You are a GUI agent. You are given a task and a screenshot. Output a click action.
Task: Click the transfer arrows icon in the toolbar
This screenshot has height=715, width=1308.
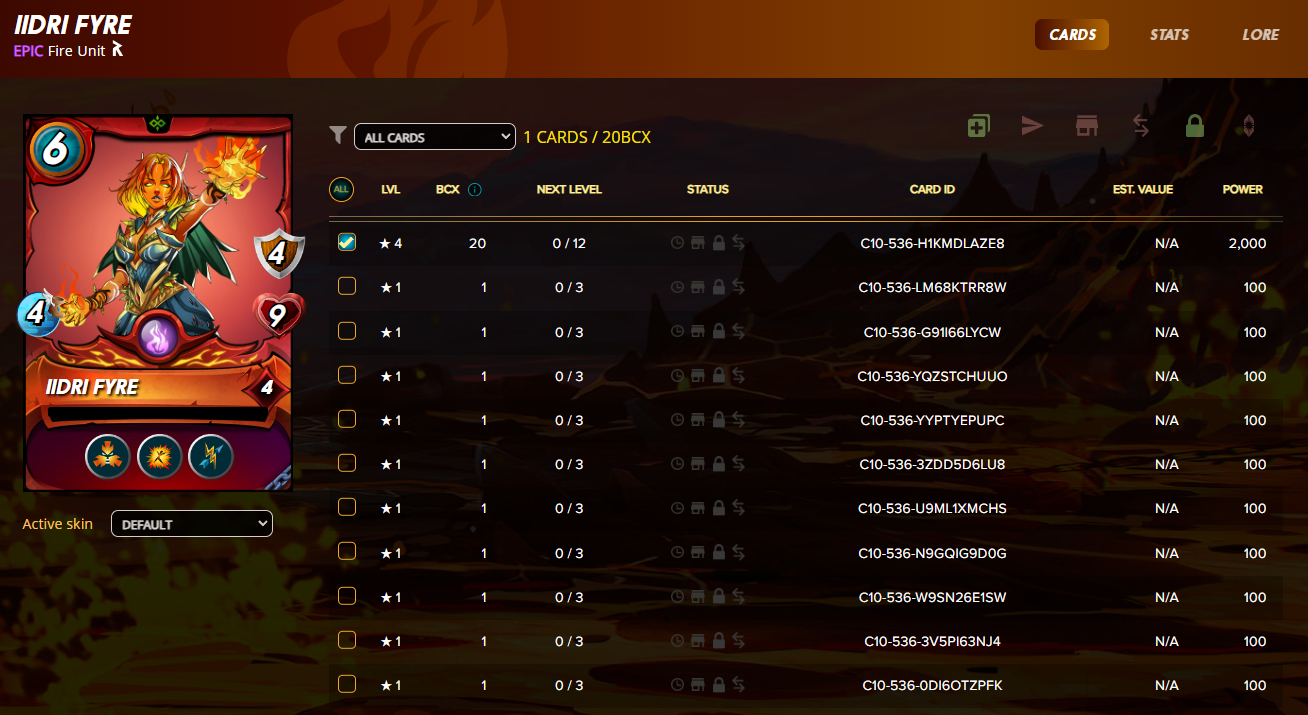point(1141,126)
